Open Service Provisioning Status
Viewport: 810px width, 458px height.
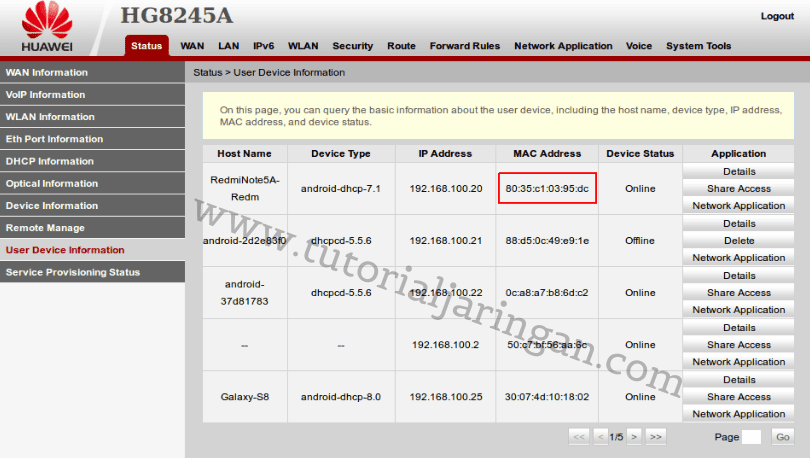coord(92,272)
